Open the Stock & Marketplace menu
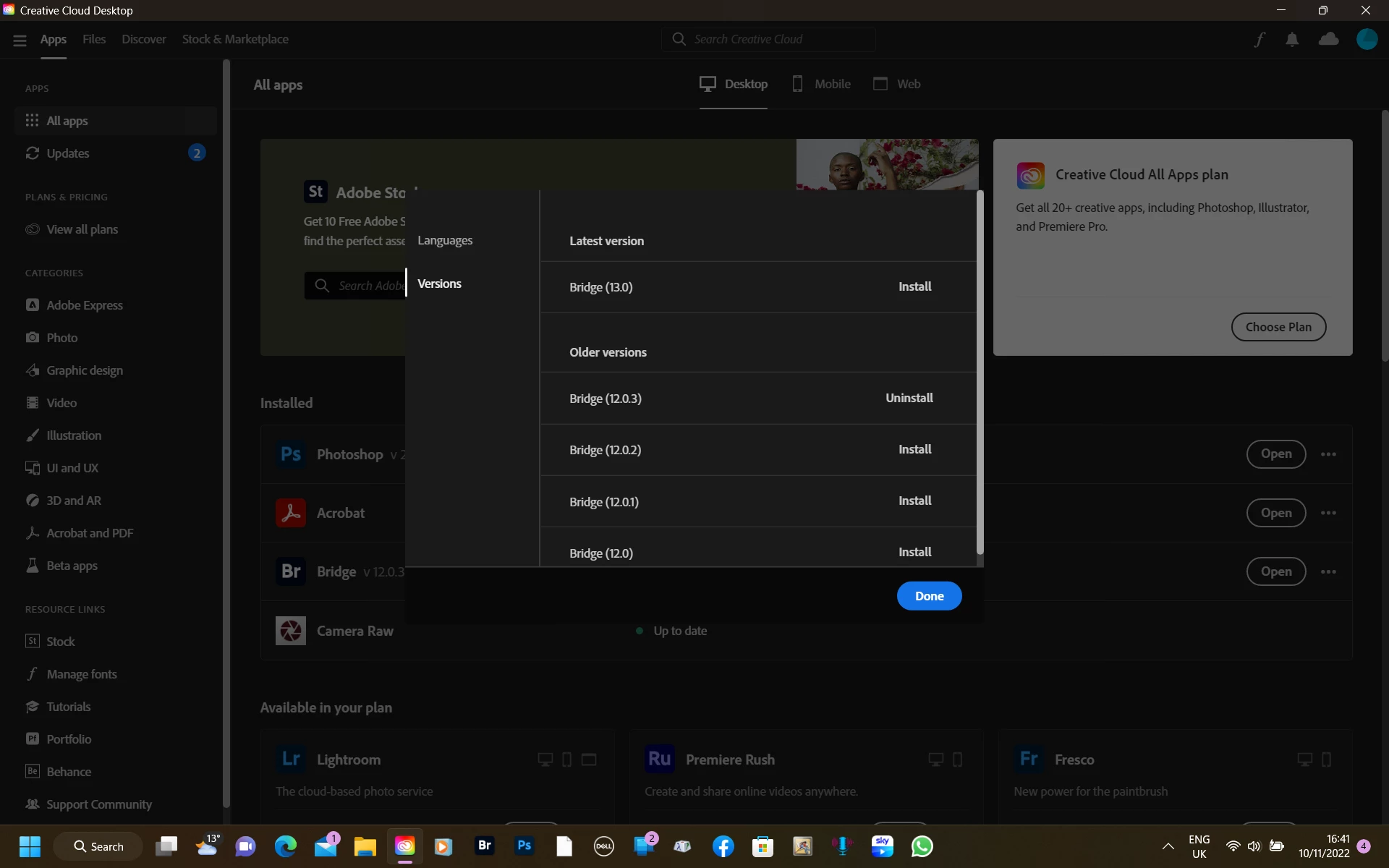1389x868 pixels. (x=235, y=39)
